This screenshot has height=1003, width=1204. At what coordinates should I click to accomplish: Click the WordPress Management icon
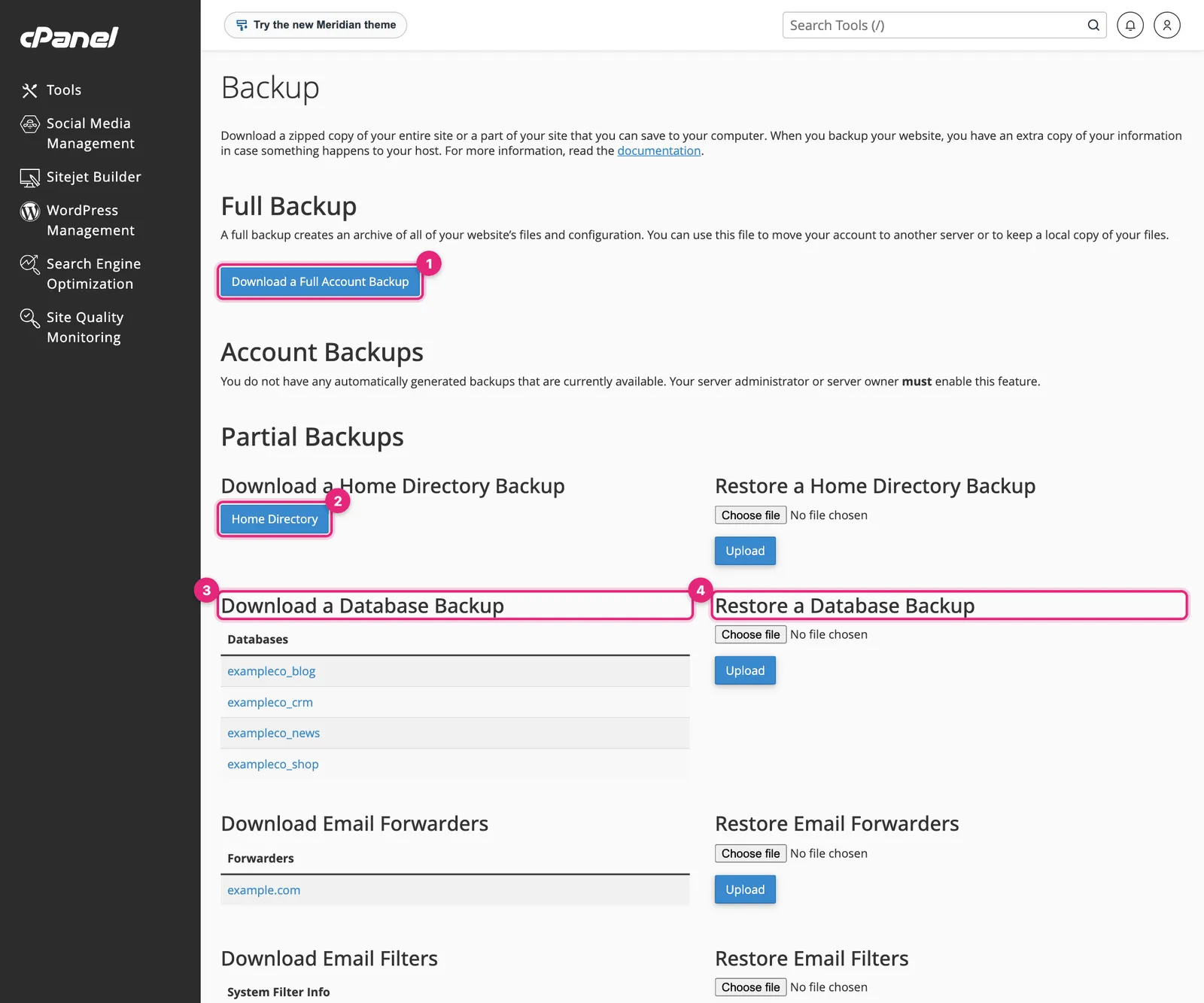pyautogui.click(x=29, y=211)
